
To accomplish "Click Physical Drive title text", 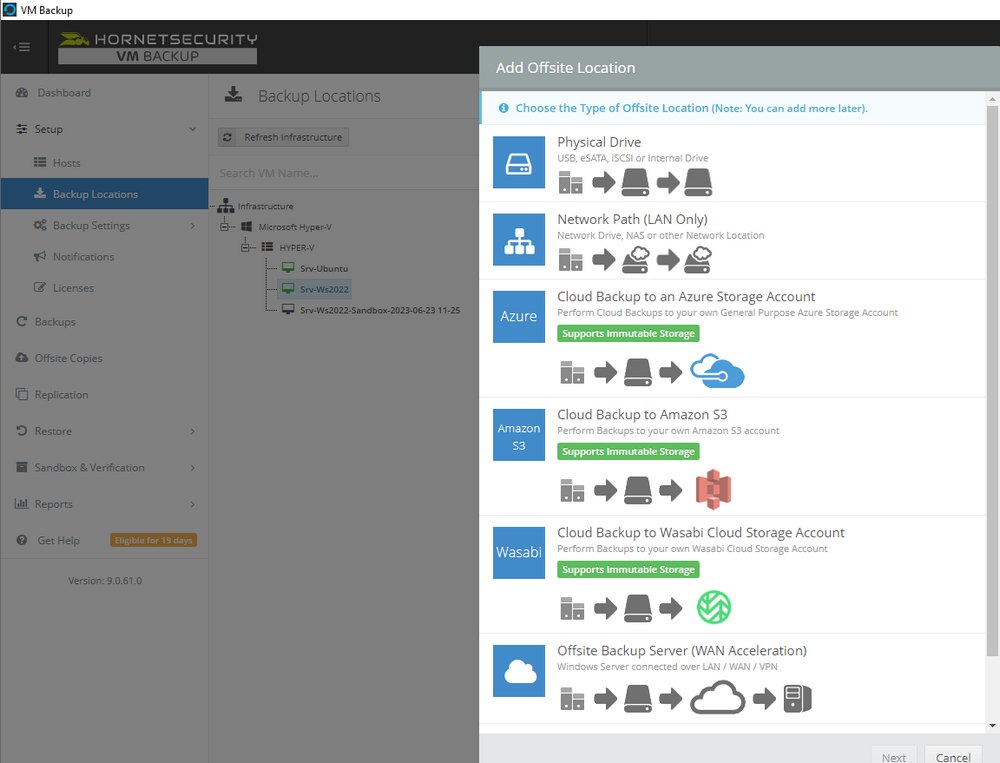I will pos(599,142).
